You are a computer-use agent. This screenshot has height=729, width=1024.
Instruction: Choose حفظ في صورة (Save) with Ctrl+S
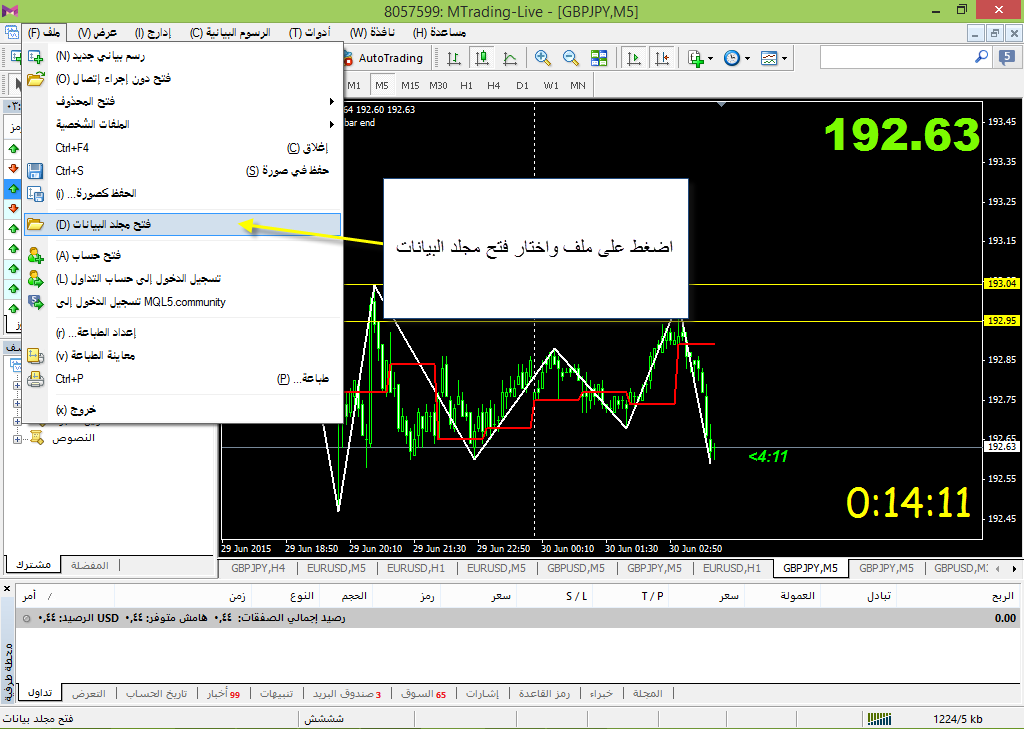(x=182, y=171)
